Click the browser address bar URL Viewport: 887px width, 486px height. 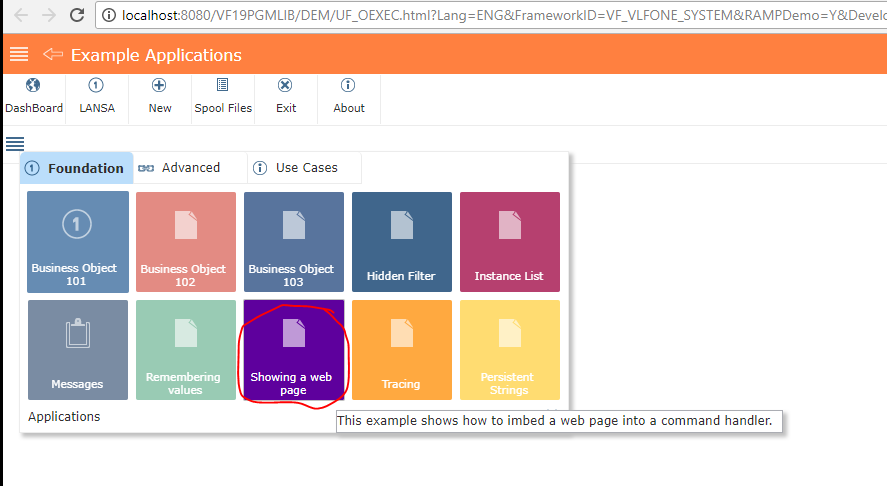pos(503,15)
